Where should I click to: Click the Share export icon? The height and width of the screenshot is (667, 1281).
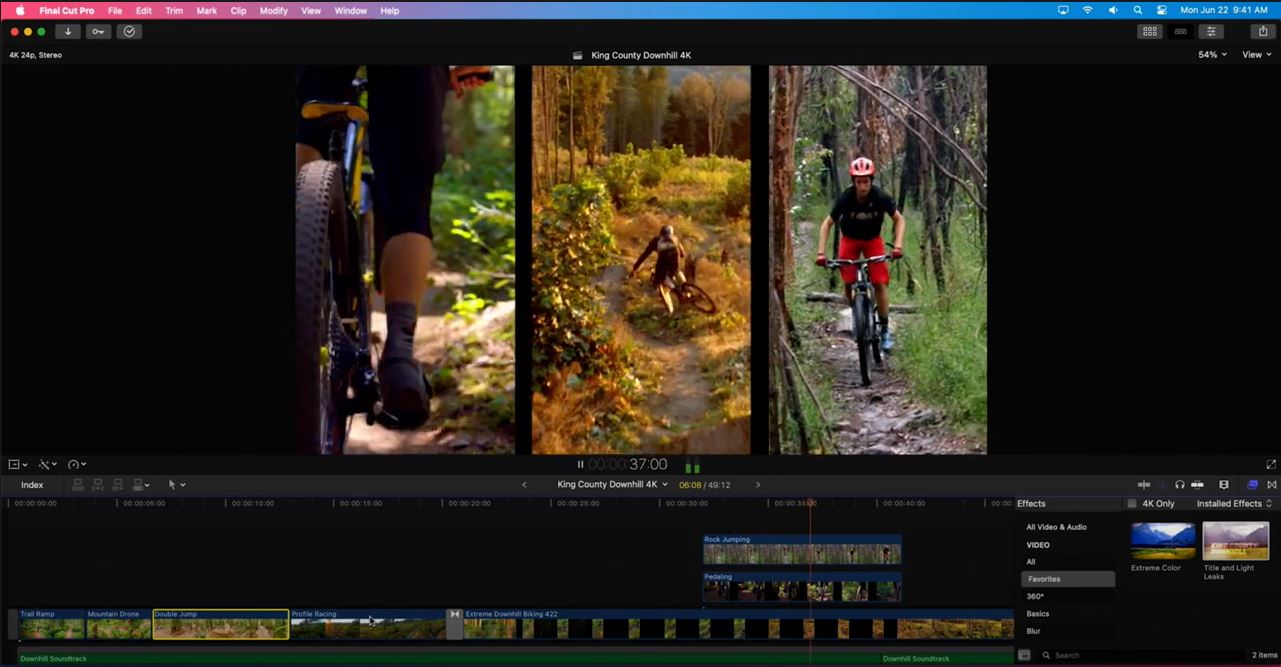tap(1264, 32)
